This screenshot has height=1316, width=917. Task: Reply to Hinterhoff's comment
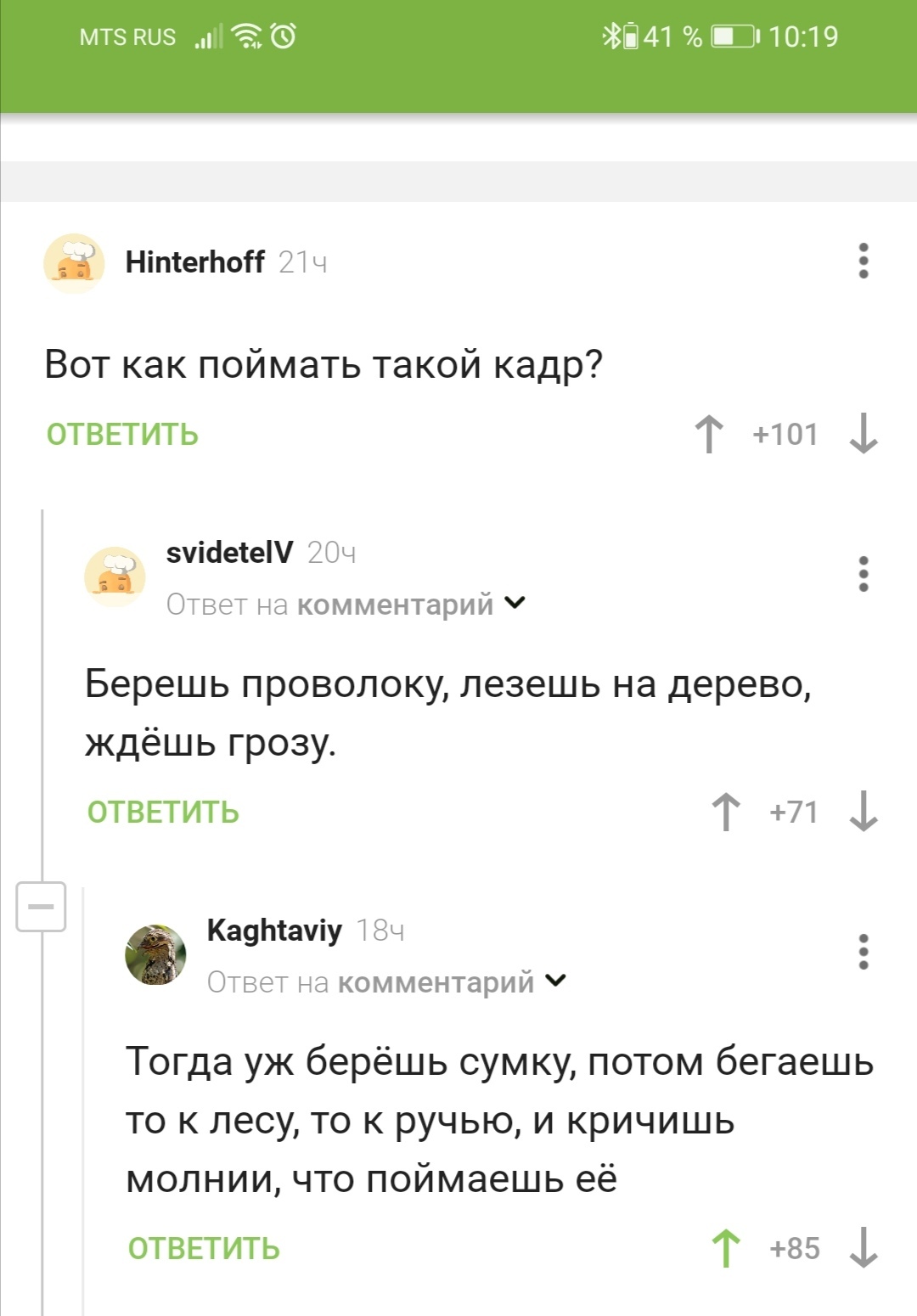[122, 435]
